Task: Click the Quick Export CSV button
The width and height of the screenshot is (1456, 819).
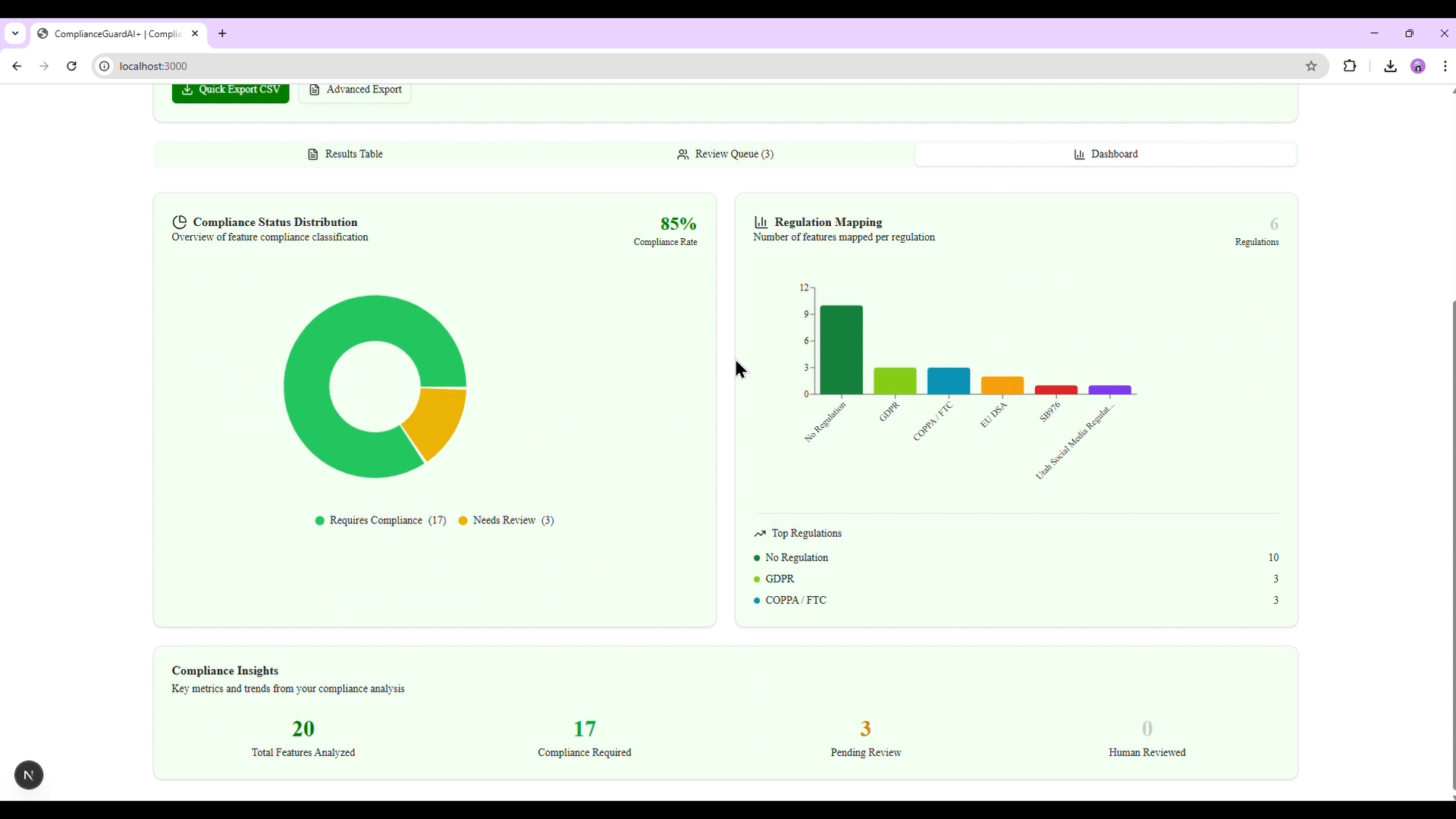Action: pyautogui.click(x=231, y=90)
